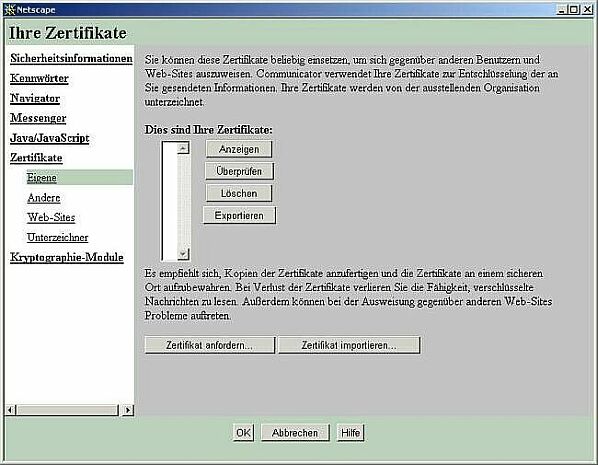The width and height of the screenshot is (598, 465).
Task: Minimize the Netscape window
Action: pyautogui.click(x=561, y=10)
